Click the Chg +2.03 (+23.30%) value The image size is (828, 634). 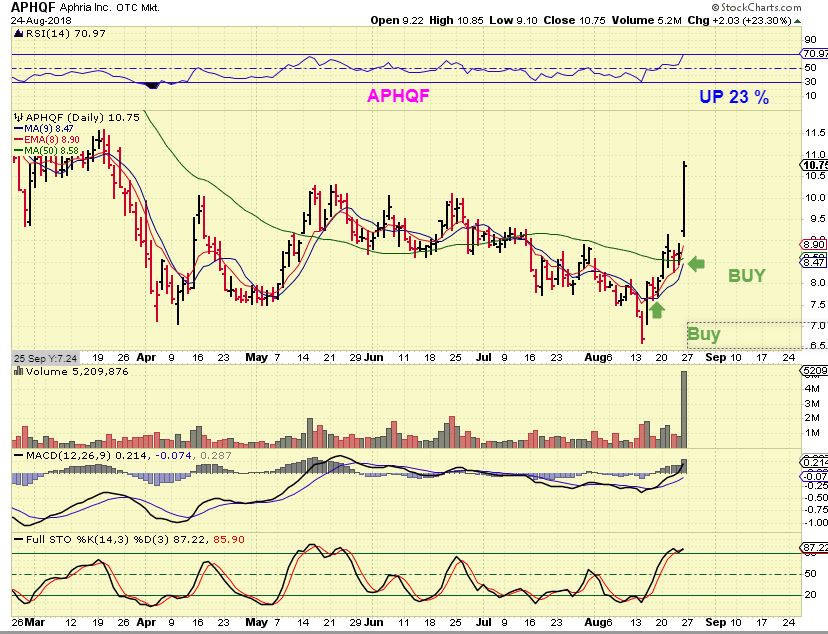click(x=739, y=21)
